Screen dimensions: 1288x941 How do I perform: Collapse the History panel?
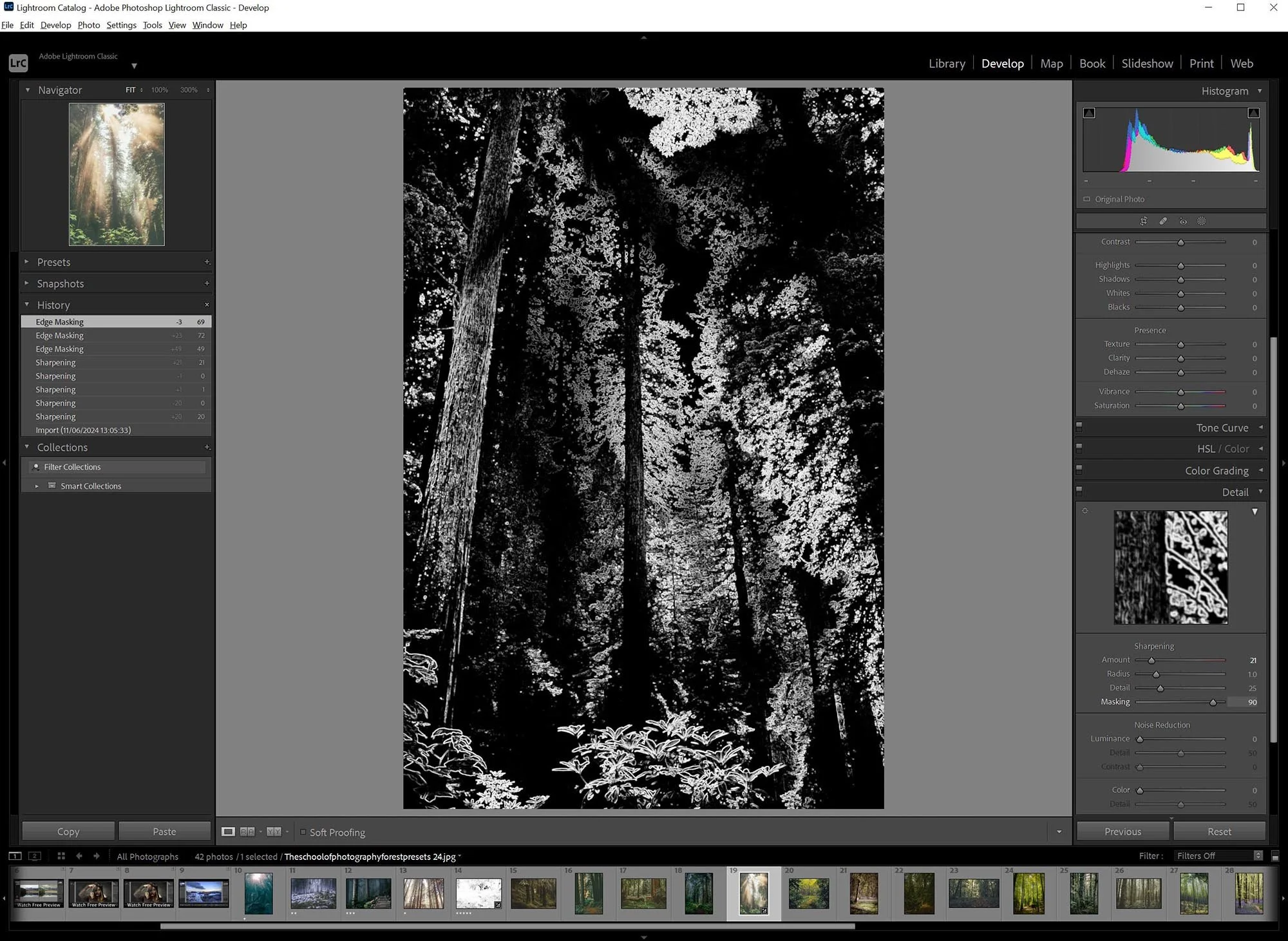(x=27, y=305)
